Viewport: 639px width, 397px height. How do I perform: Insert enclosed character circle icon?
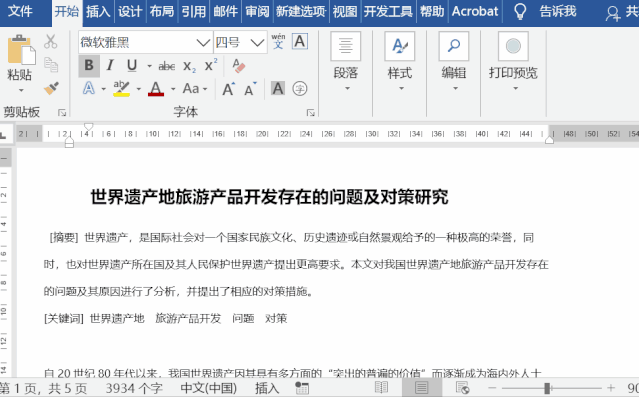point(300,88)
